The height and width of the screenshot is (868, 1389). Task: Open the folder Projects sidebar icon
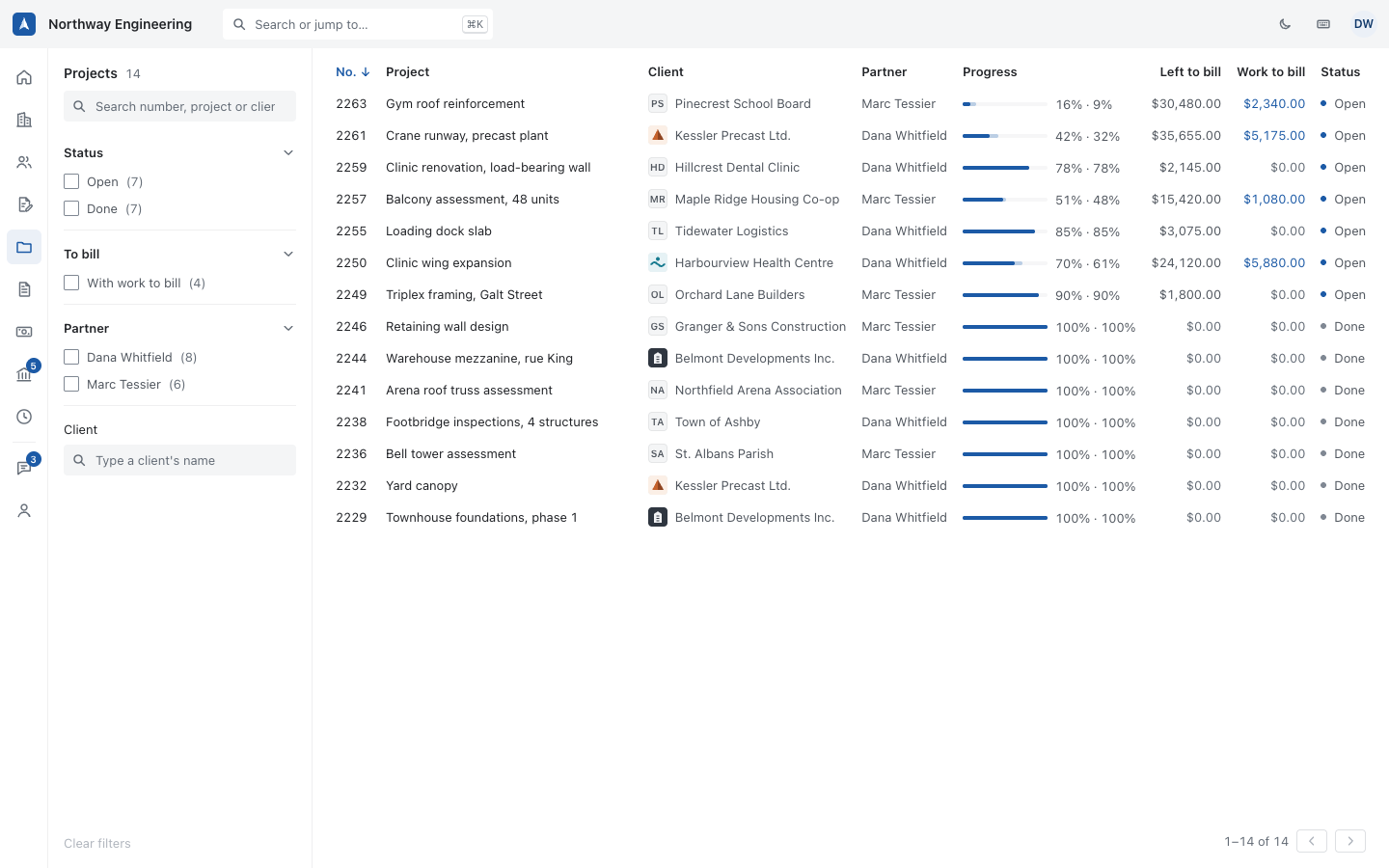point(24,247)
